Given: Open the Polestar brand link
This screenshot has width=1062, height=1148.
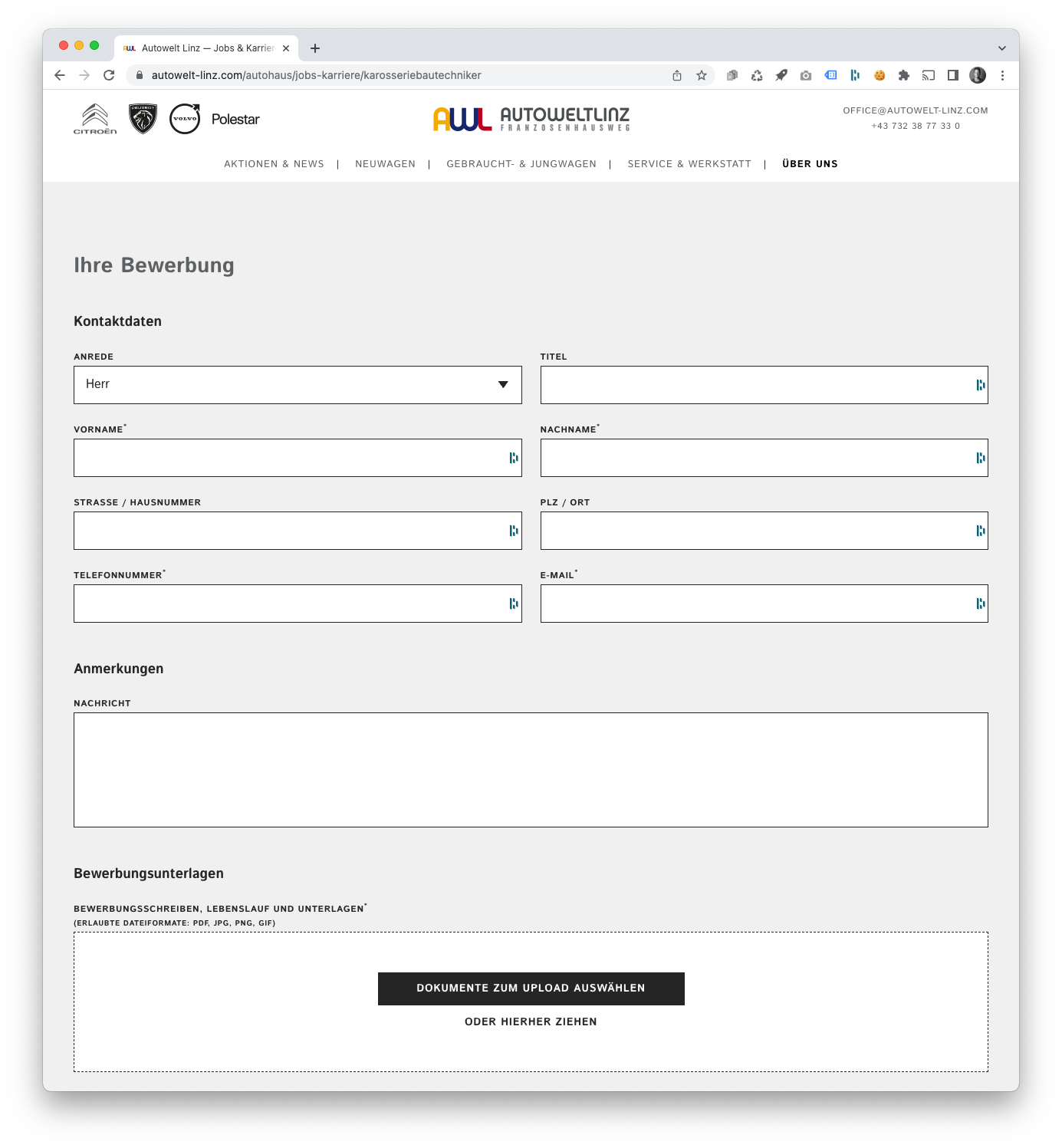Looking at the screenshot, I should click(235, 120).
